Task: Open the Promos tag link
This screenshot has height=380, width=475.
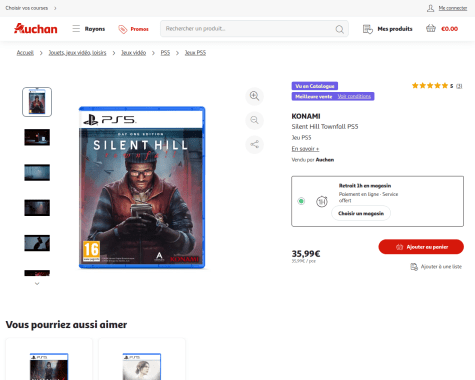Action: 133,29
